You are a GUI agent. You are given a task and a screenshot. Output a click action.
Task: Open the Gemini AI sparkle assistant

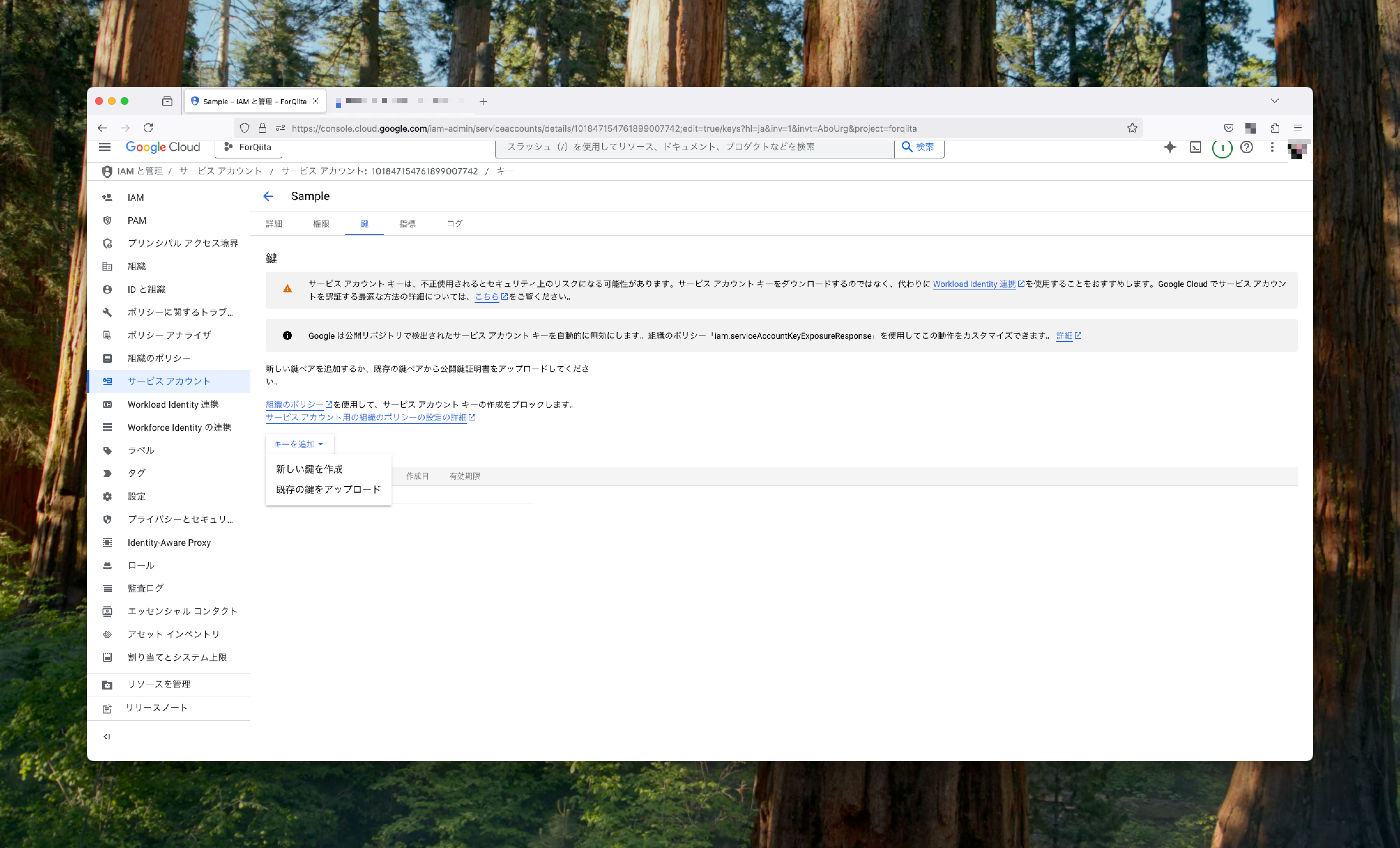pos(1169,147)
